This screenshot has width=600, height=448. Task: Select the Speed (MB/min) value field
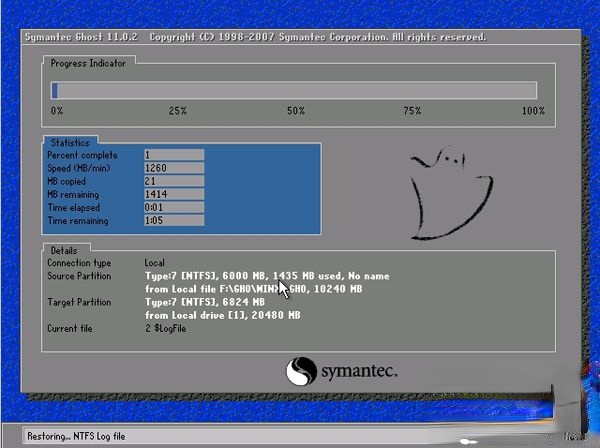click(x=173, y=168)
